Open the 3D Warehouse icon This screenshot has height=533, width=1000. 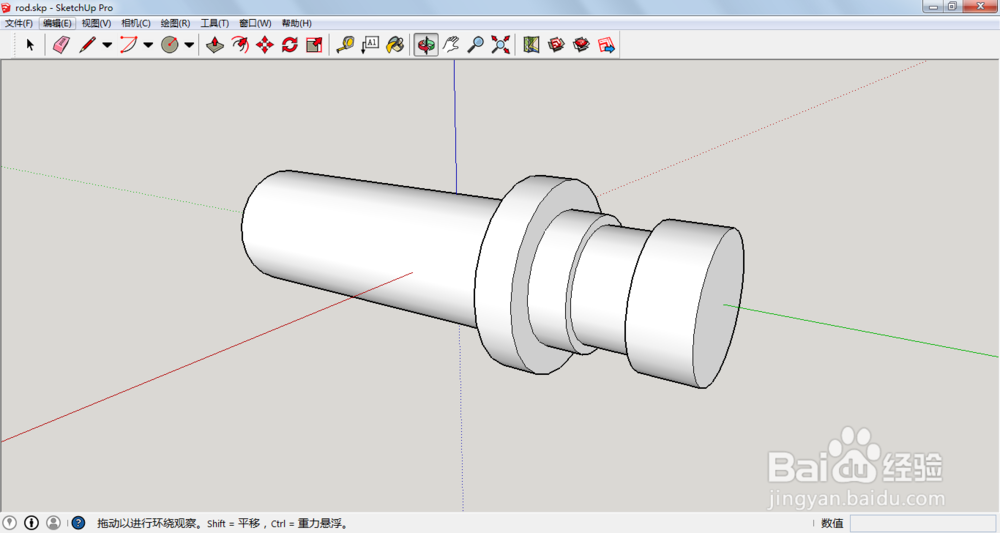pos(556,45)
